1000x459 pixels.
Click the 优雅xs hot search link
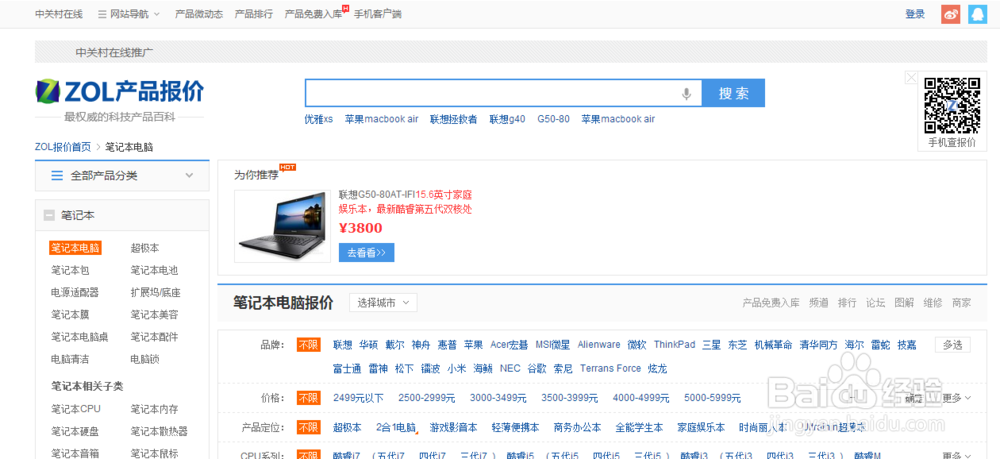coord(319,119)
